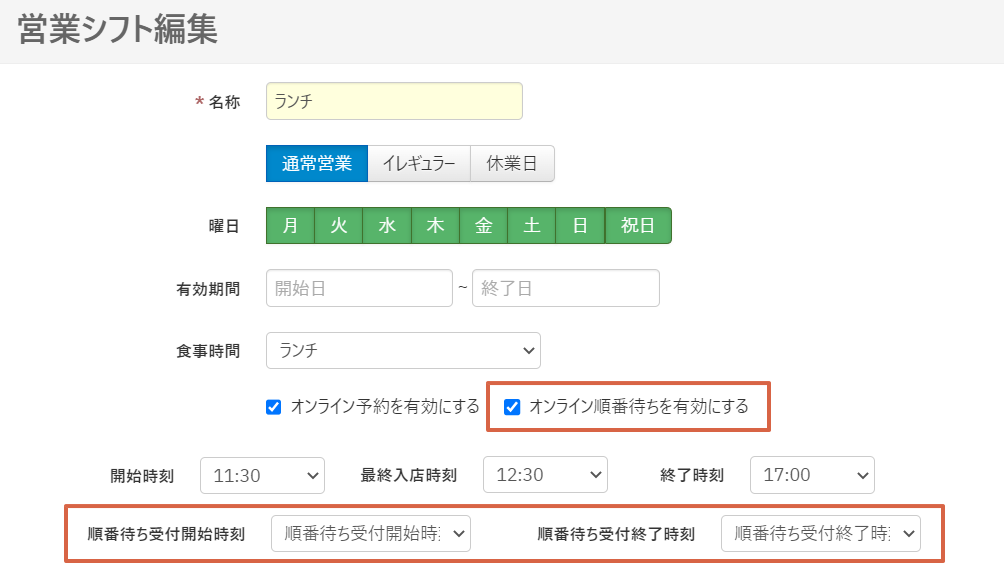Click the 名称 text field containing ランチ

pos(394,101)
